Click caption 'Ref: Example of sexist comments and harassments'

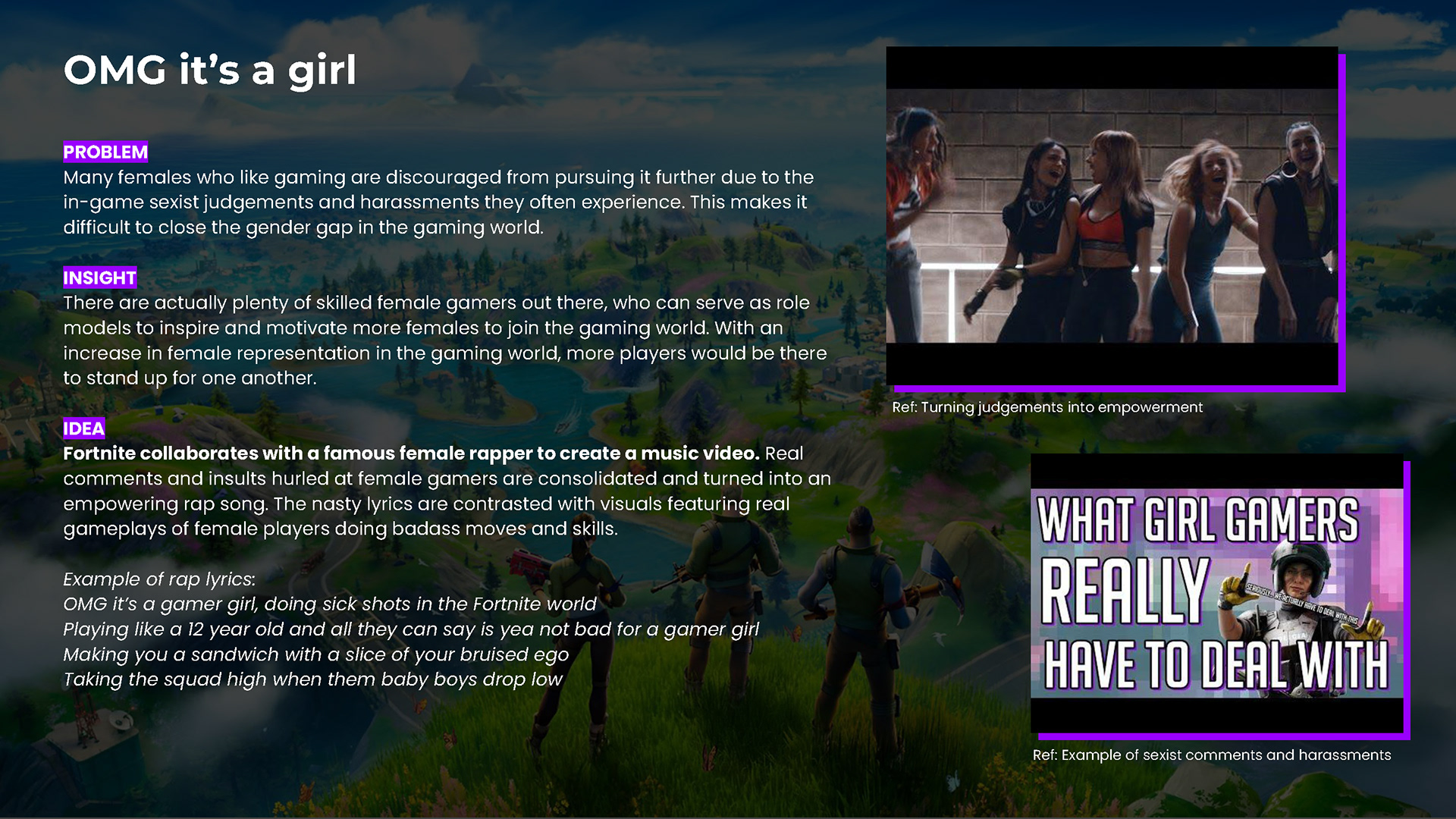pos(1212,755)
